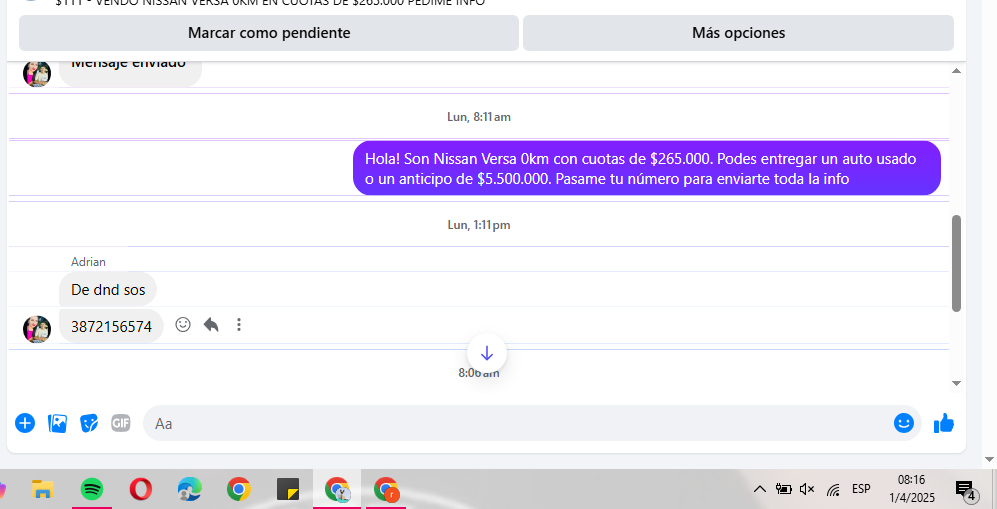Image resolution: width=997 pixels, height=509 pixels.
Task: Open more options for the 3872156574 message
Action: tap(239, 325)
